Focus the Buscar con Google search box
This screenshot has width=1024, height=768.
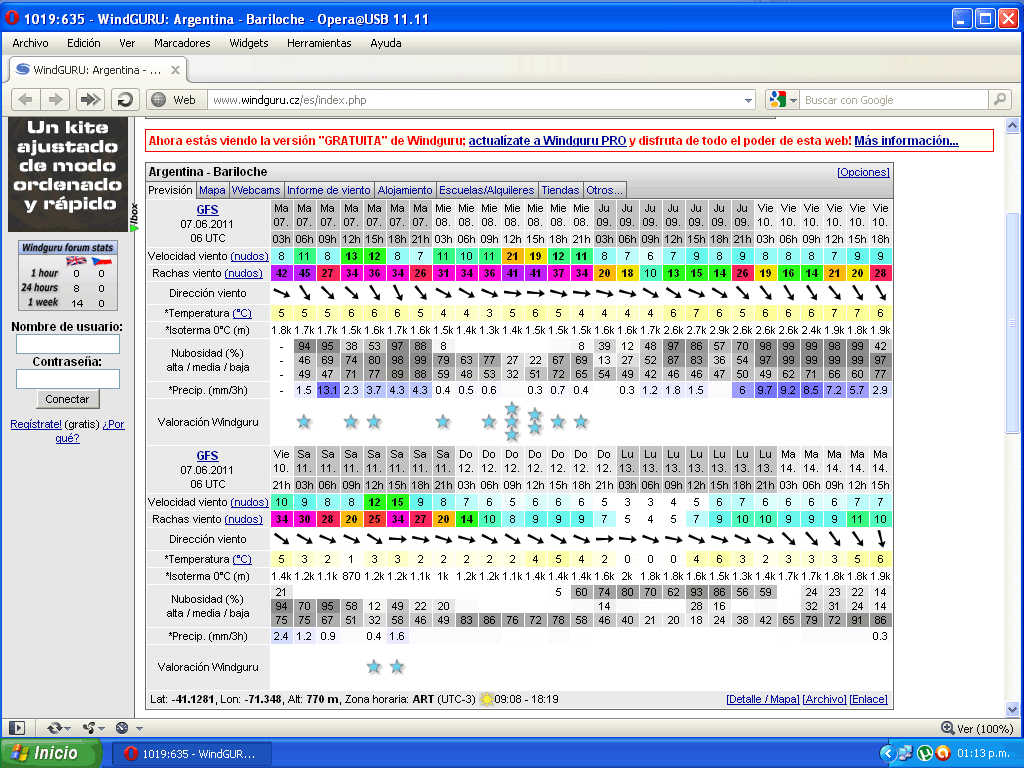[894, 100]
